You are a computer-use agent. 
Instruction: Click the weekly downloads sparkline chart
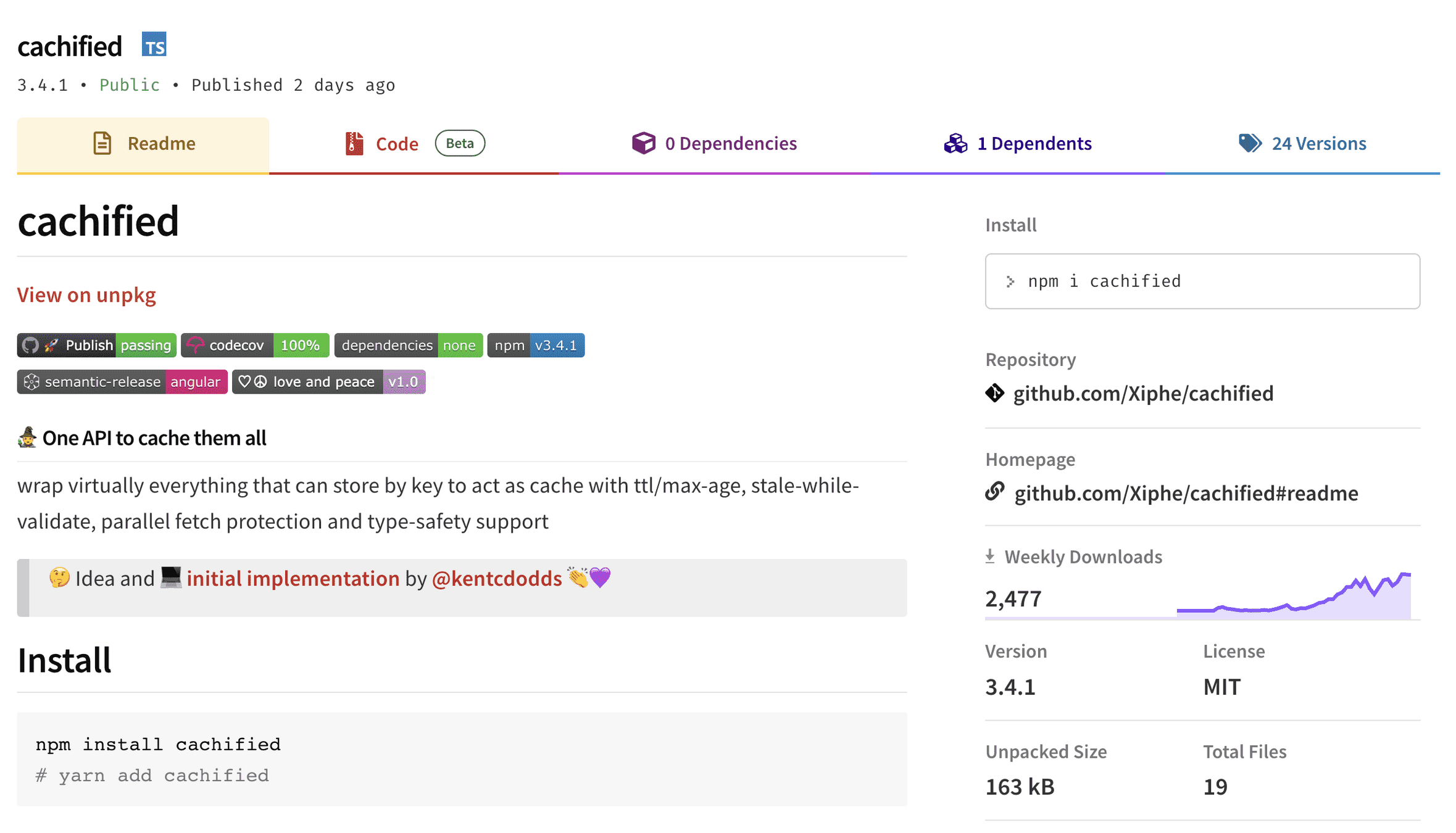(1293, 597)
